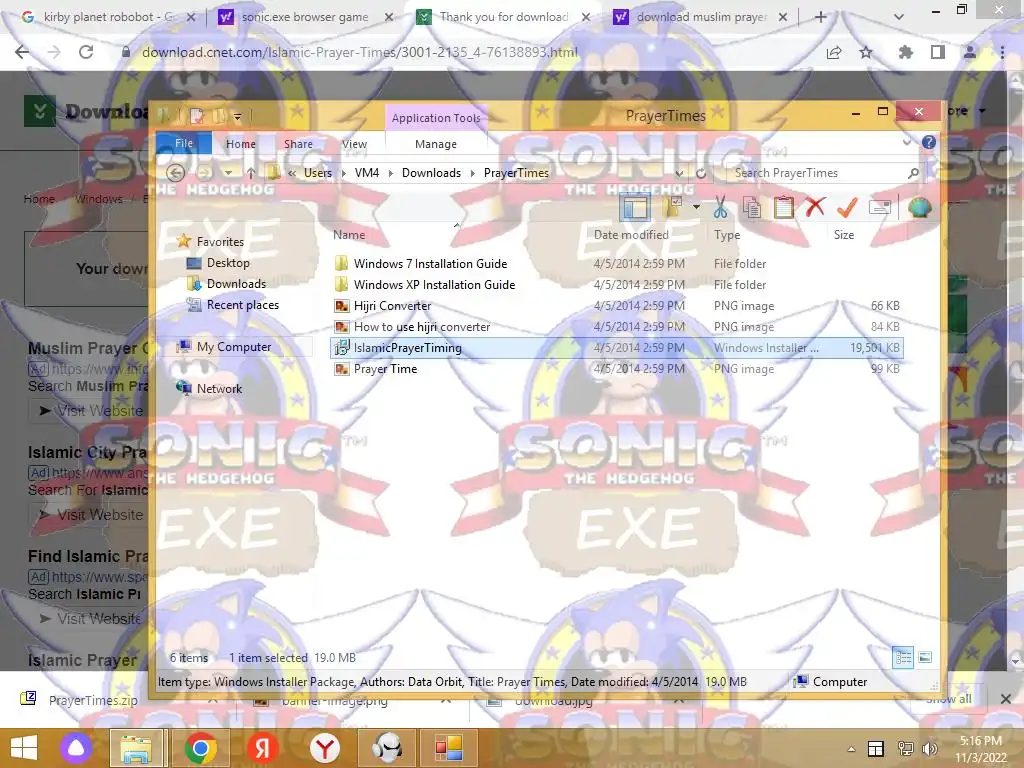Image resolution: width=1024 pixels, height=768 pixels.
Task: Click the red X Delete icon
Action: (x=814, y=208)
